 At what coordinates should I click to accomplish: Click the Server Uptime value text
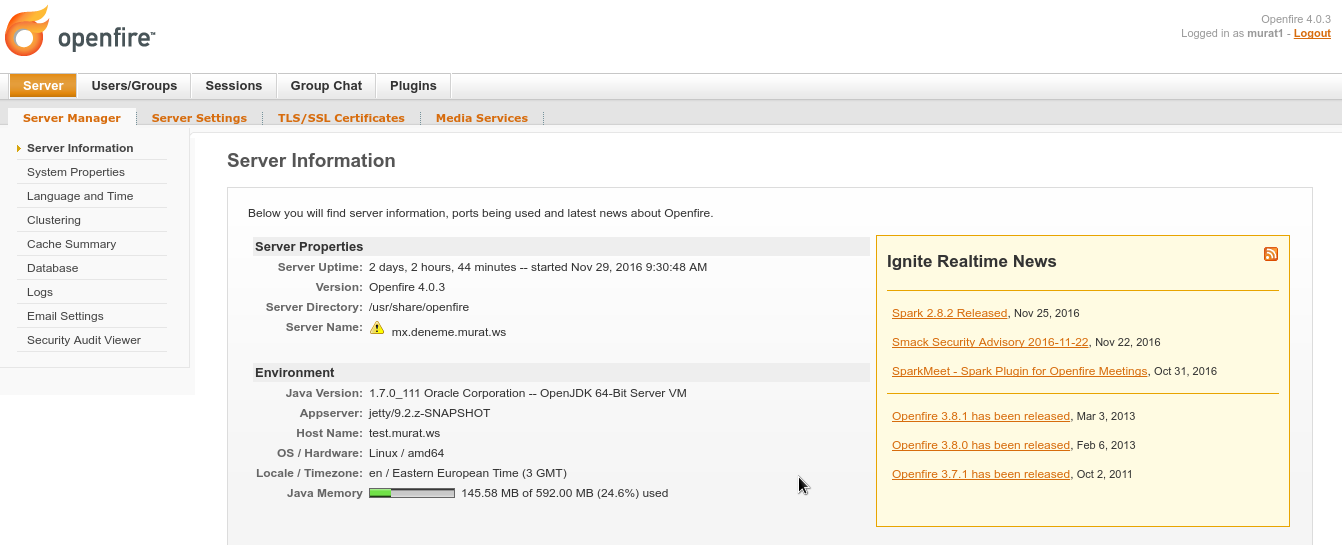[538, 267]
